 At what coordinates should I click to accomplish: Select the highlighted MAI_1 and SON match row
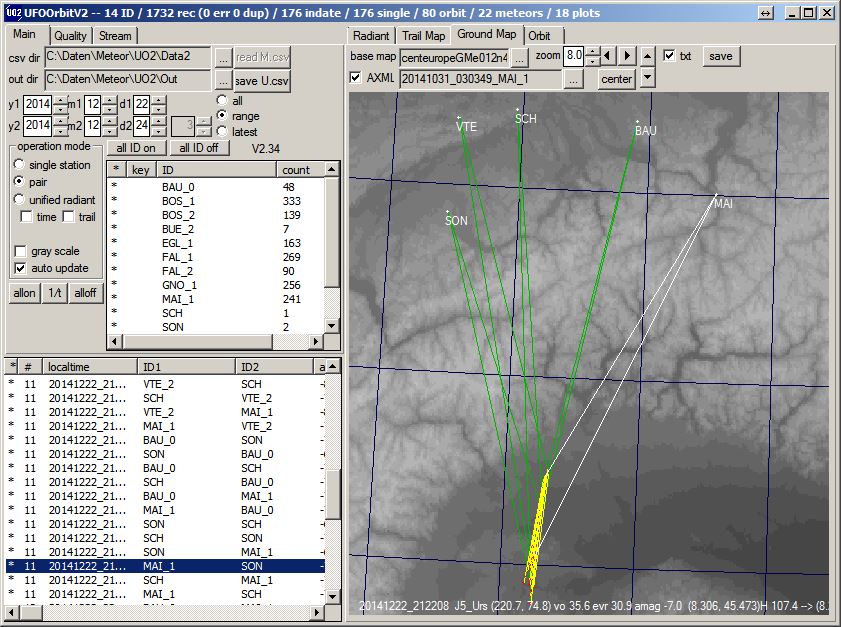pos(150,566)
